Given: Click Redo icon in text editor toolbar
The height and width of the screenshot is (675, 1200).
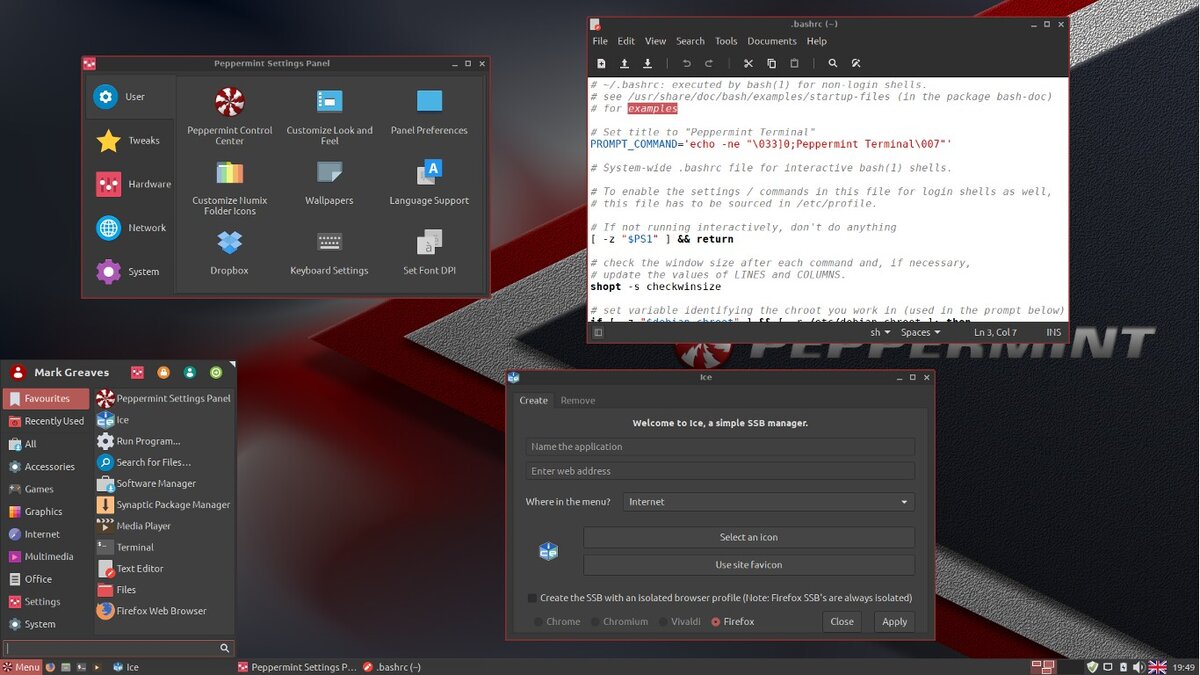Looking at the screenshot, I should (x=710, y=63).
